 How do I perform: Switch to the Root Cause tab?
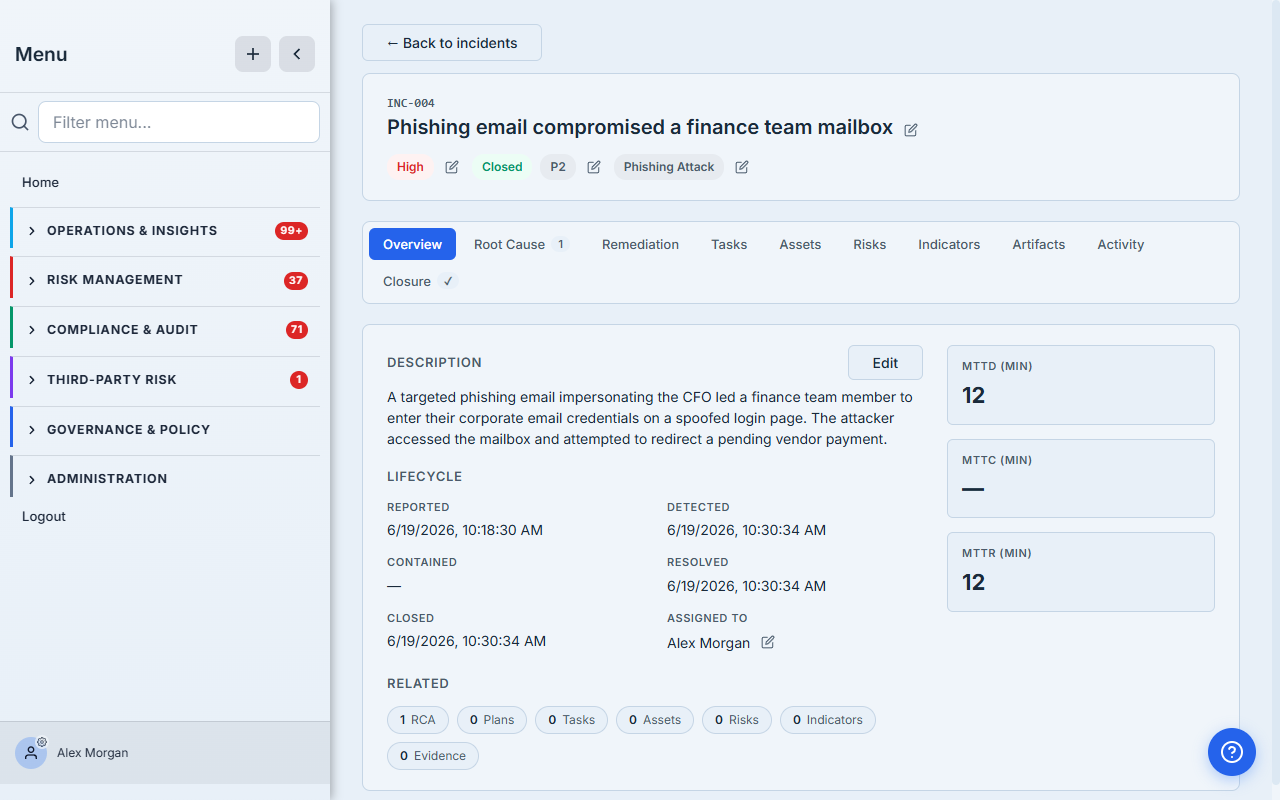click(521, 244)
